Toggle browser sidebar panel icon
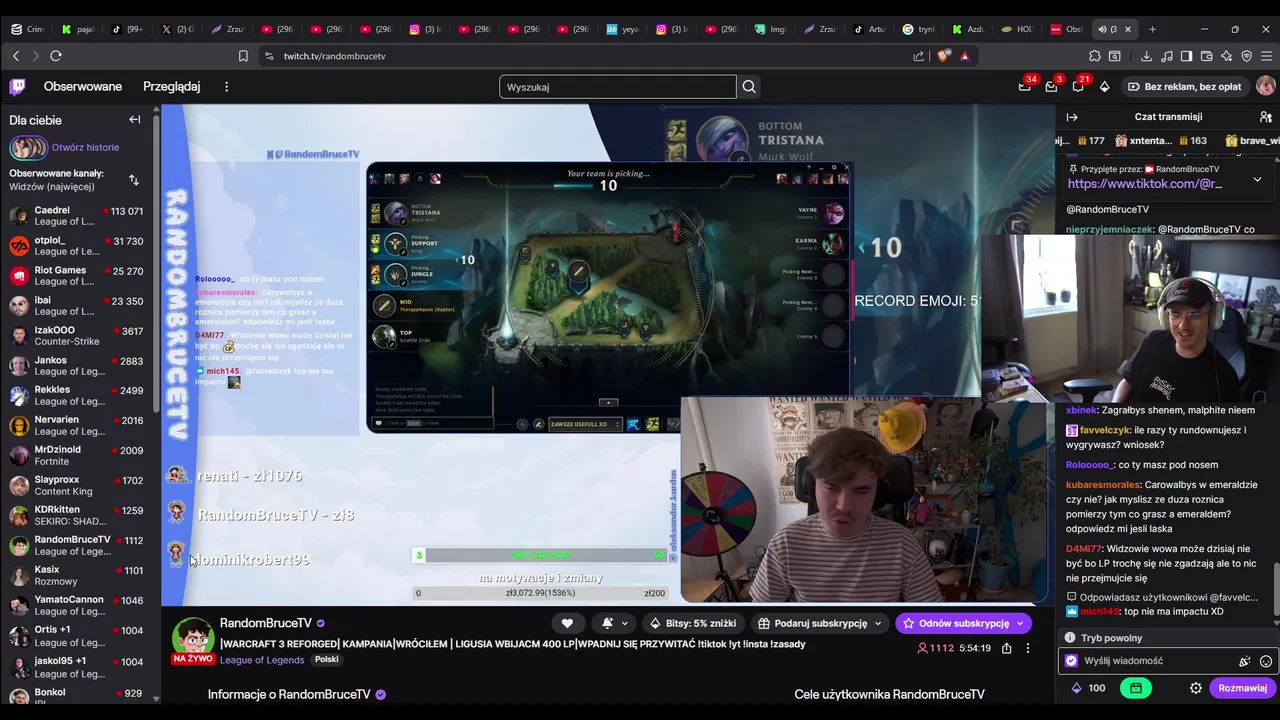Image resolution: width=1280 pixels, height=720 pixels. (x=1186, y=56)
